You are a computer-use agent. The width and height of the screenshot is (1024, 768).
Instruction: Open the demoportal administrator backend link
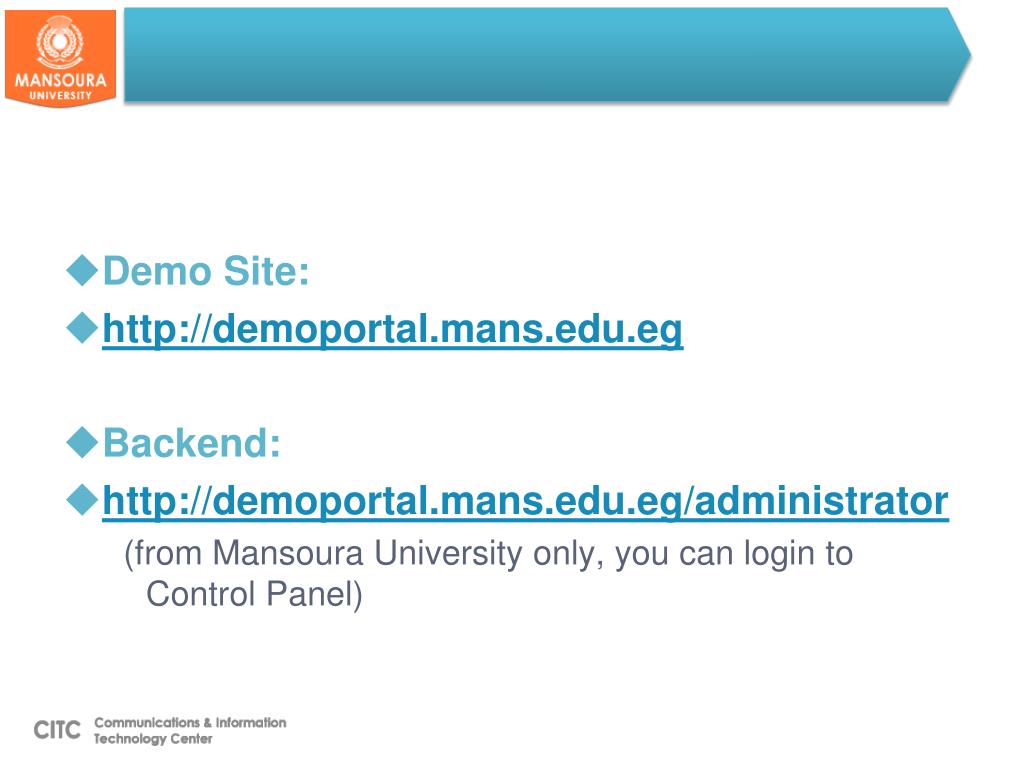tap(525, 502)
